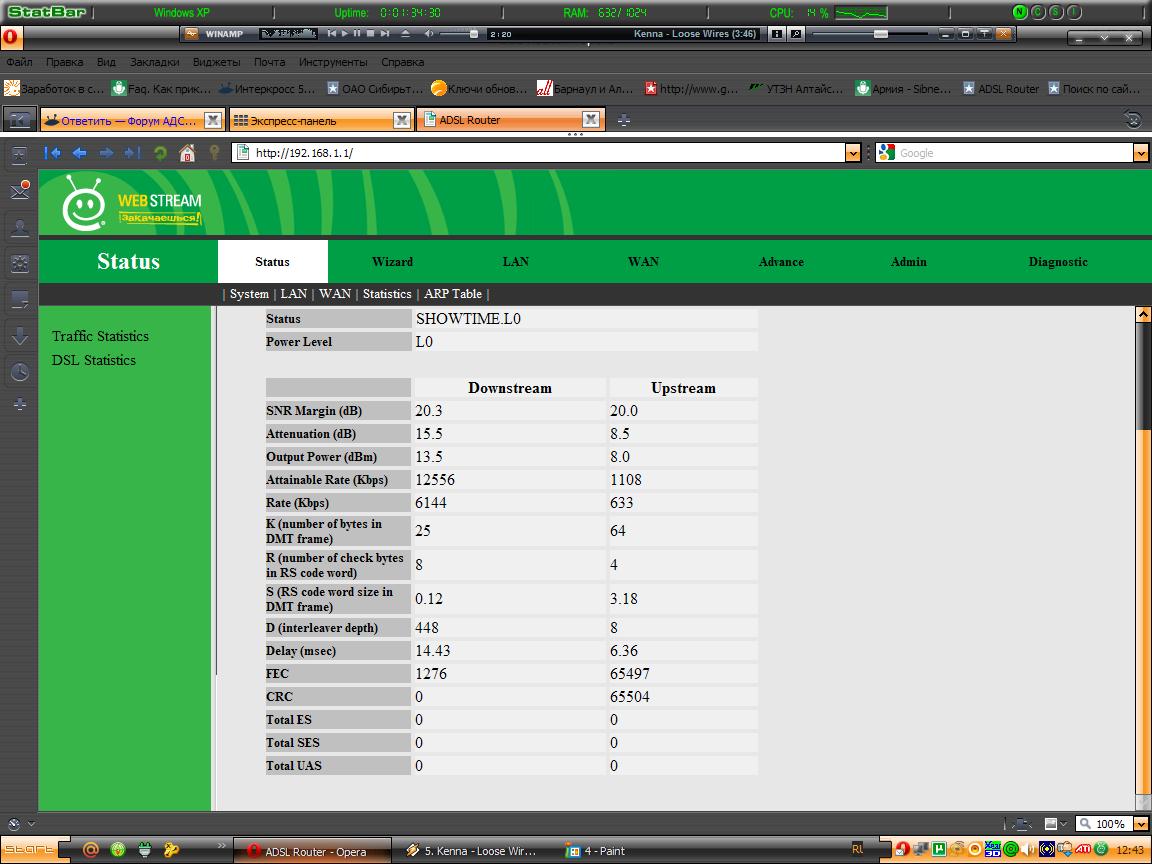Close the Экспресс-панель tab
The width and height of the screenshot is (1152, 864).
(401, 120)
